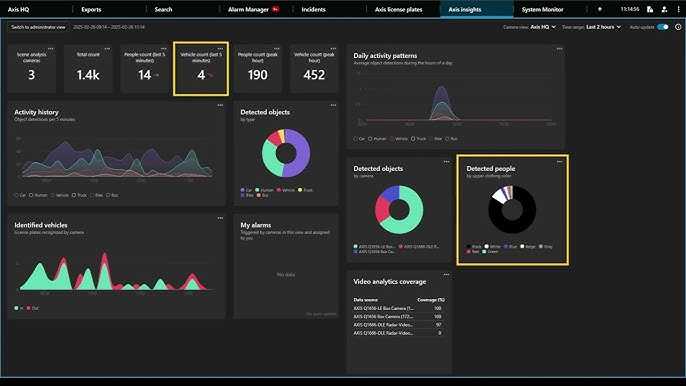Select AXIS Q1656-LE Box Camera table row
This screenshot has width=686, height=386.
pos(399,308)
